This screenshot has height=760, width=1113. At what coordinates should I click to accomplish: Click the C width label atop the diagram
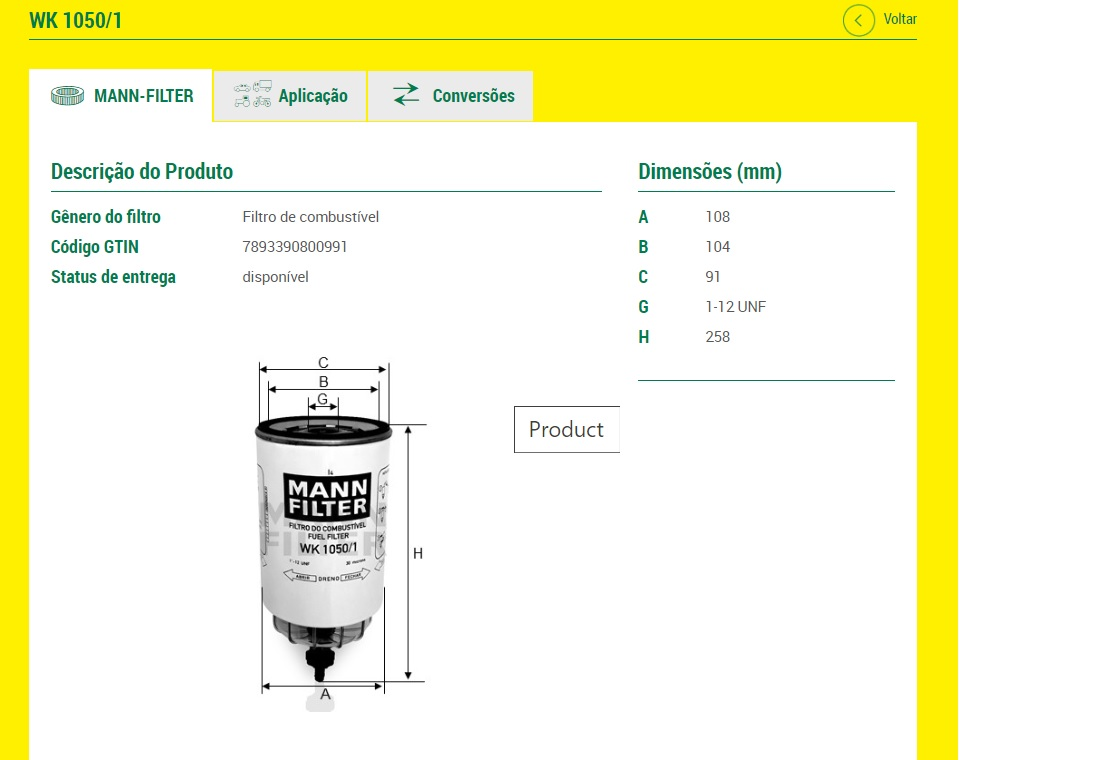point(323,362)
